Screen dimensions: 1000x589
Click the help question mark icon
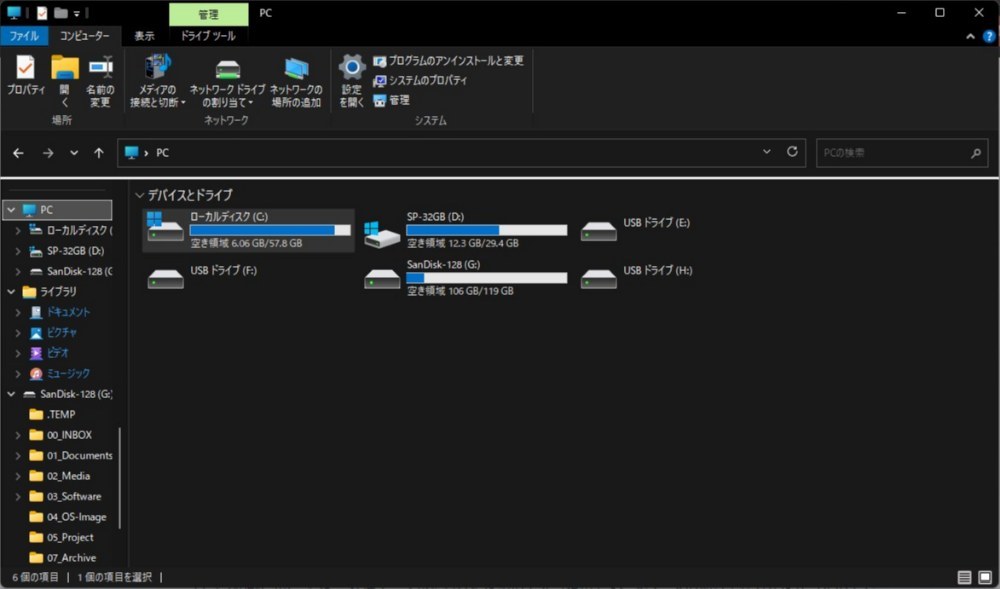tap(989, 36)
